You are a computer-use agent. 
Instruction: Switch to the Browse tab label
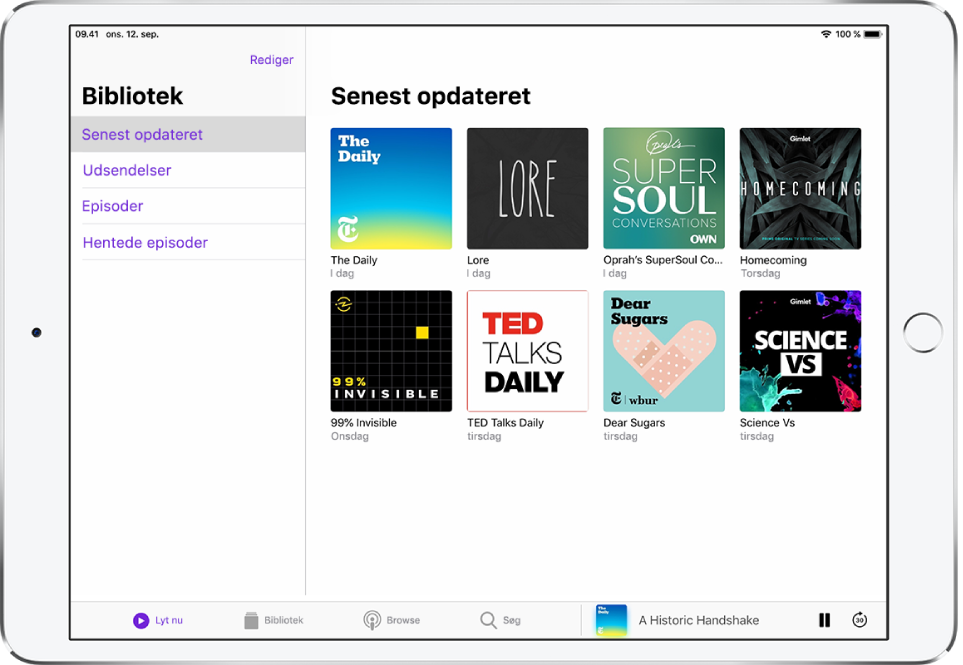tap(404, 620)
